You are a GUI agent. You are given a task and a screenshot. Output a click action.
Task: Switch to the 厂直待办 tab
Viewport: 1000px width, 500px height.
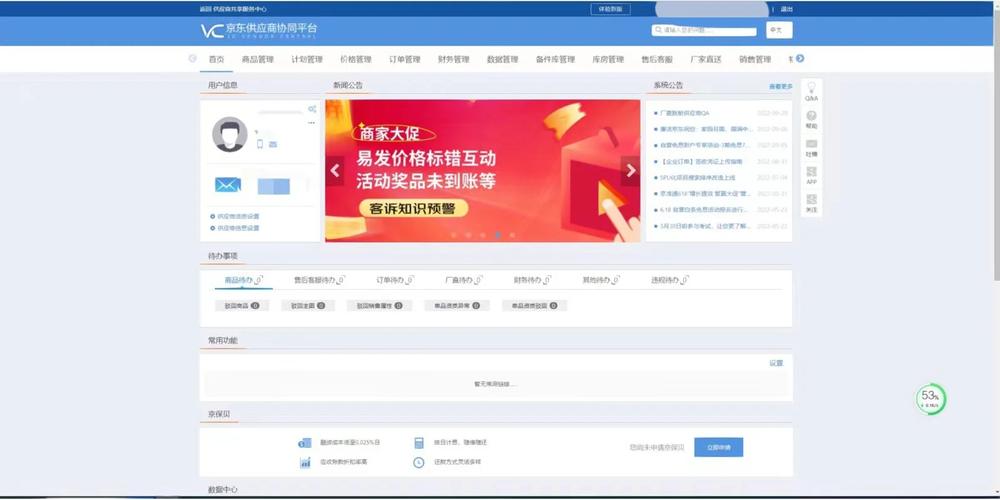point(464,280)
